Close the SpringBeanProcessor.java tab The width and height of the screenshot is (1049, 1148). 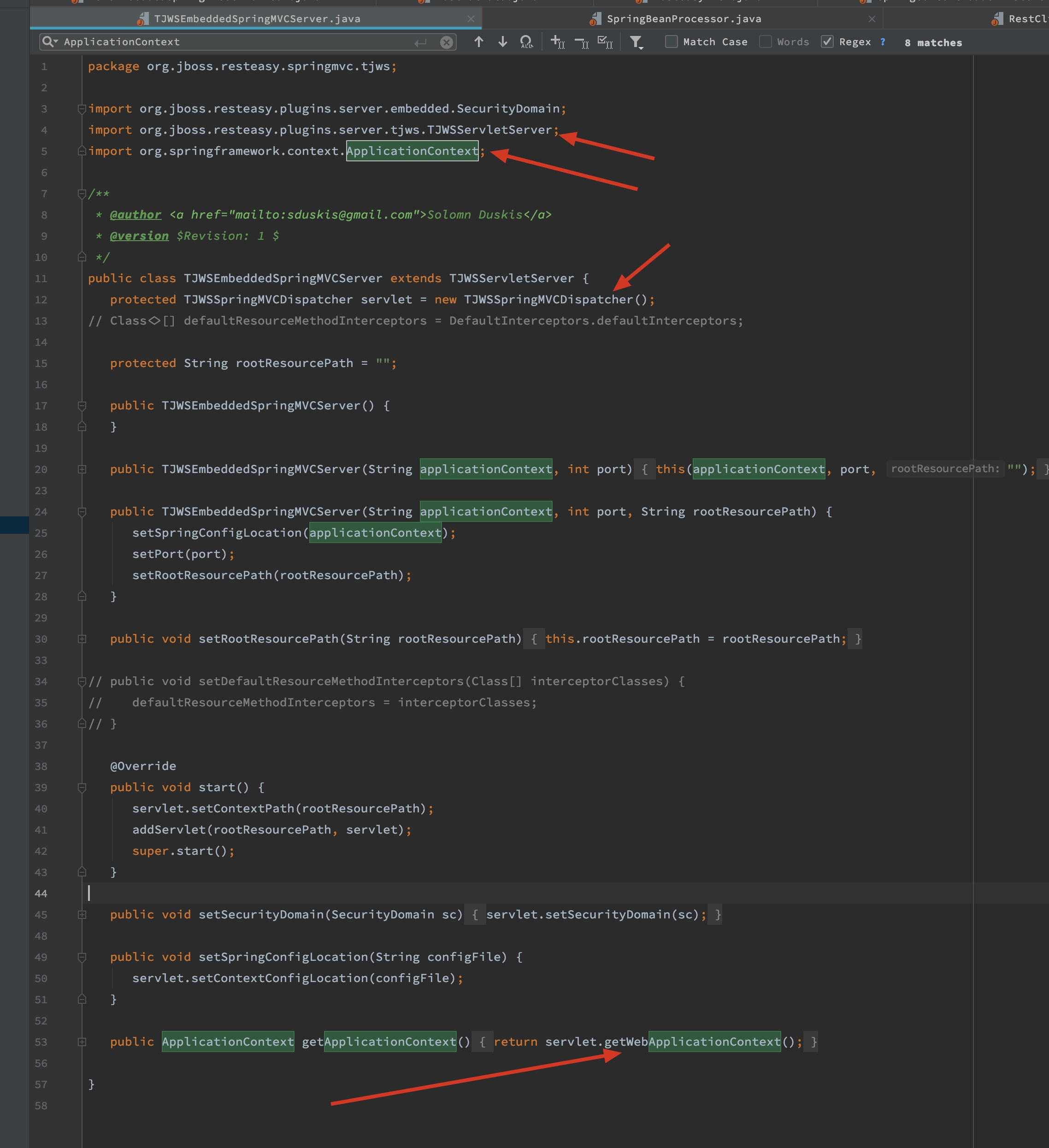[x=872, y=19]
